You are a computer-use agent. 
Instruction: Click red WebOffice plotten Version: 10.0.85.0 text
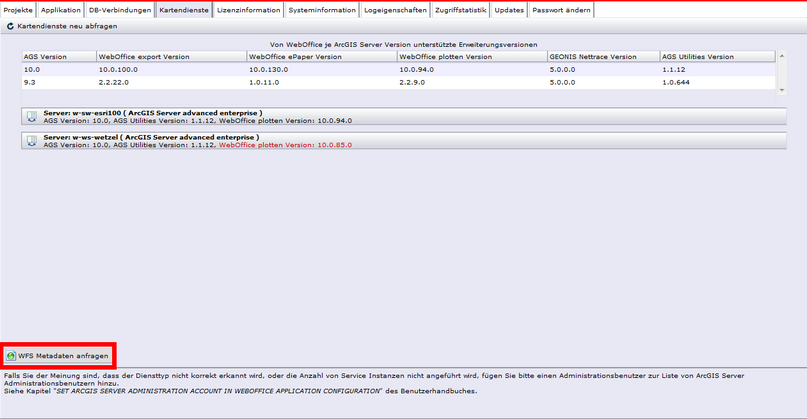click(x=286, y=145)
